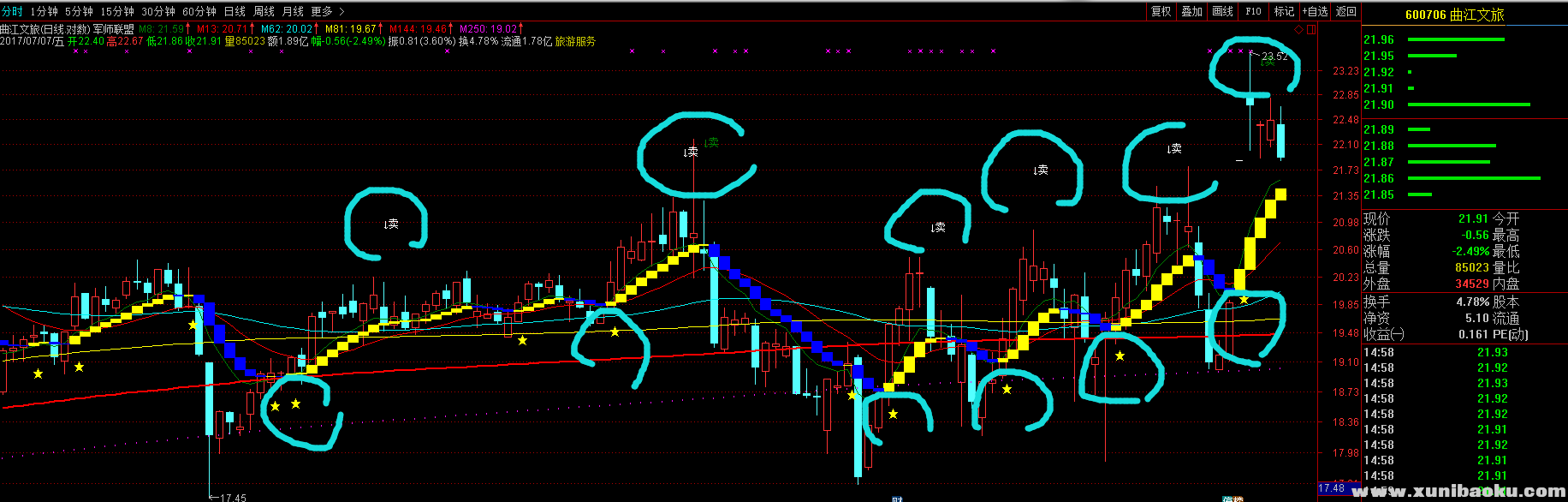Open F10 company info
The width and height of the screenshot is (1568, 502).
1253,11
